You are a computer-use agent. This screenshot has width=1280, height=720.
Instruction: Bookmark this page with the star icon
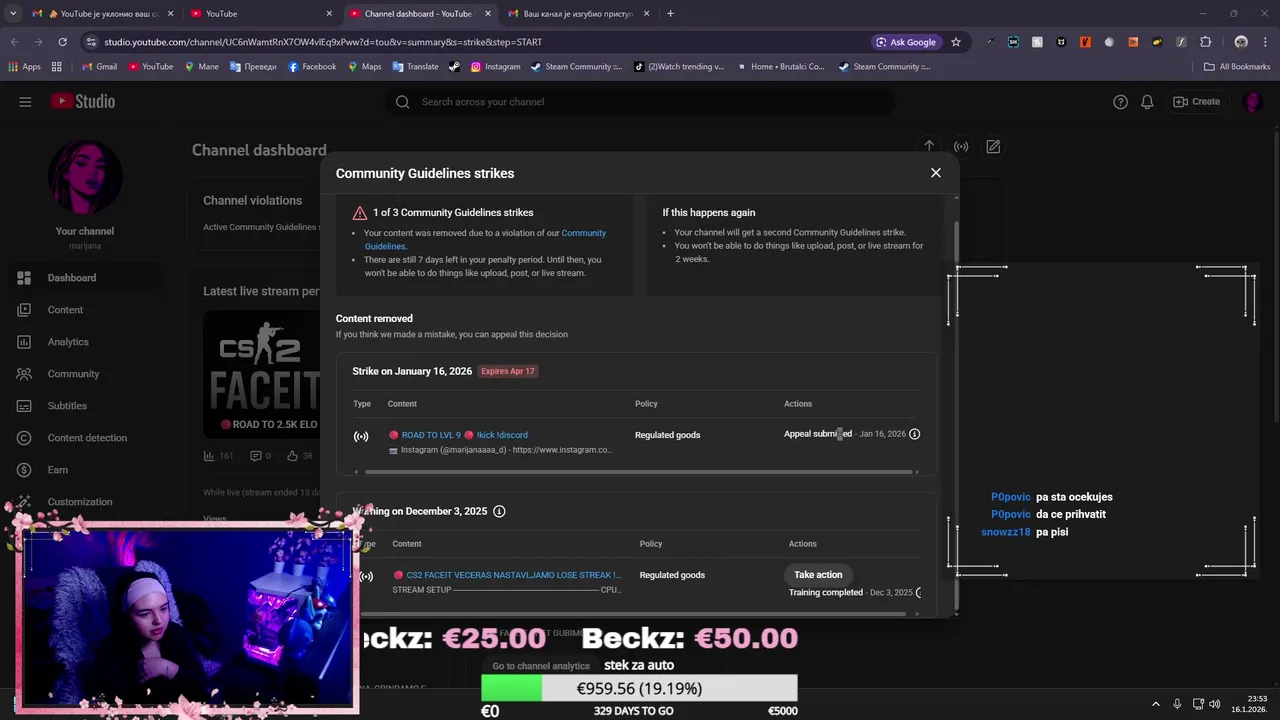(x=956, y=42)
